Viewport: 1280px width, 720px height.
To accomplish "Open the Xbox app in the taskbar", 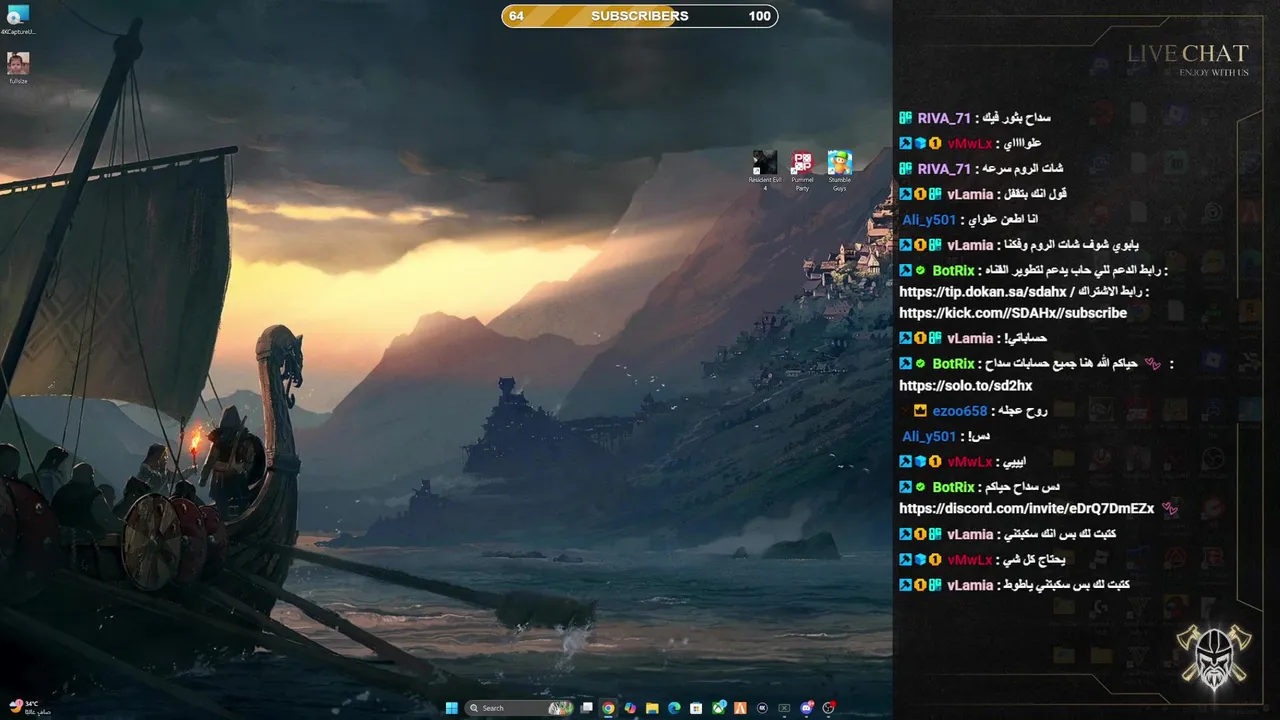I will pyautogui.click(x=719, y=708).
